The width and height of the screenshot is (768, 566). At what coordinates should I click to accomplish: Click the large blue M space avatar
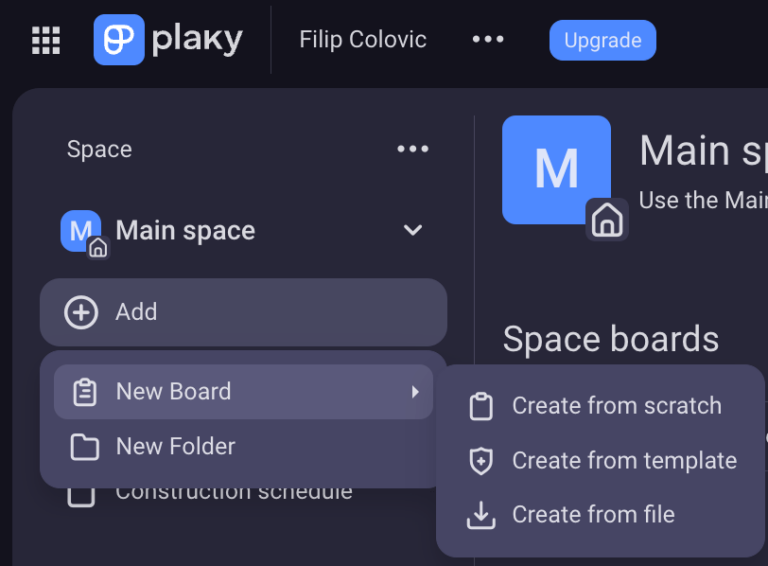tap(555, 168)
